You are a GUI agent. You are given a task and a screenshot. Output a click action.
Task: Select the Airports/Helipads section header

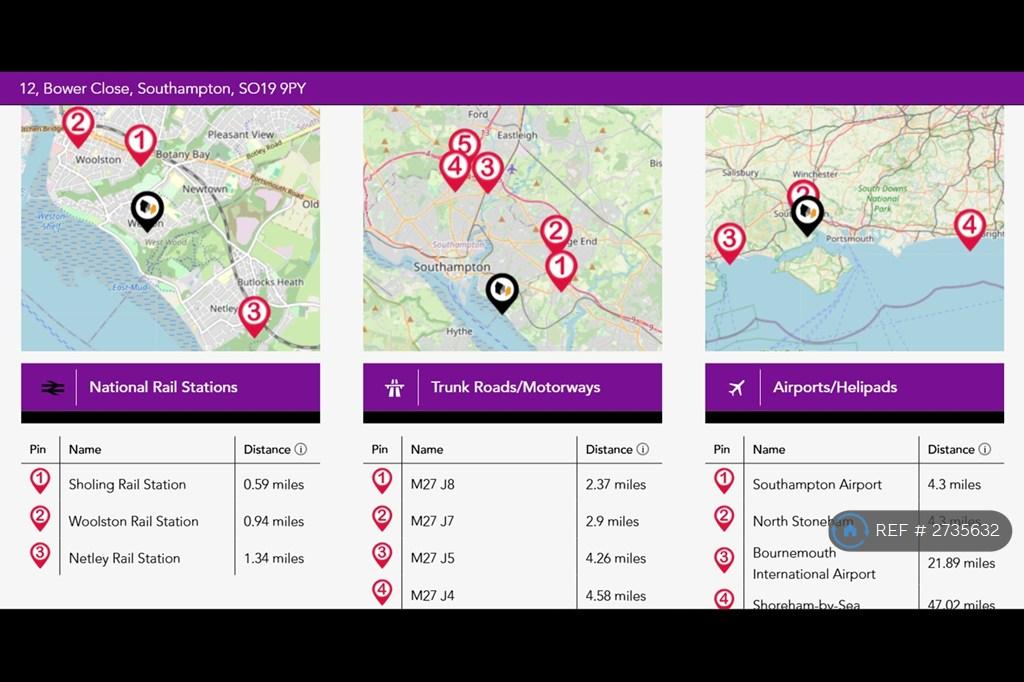point(854,387)
